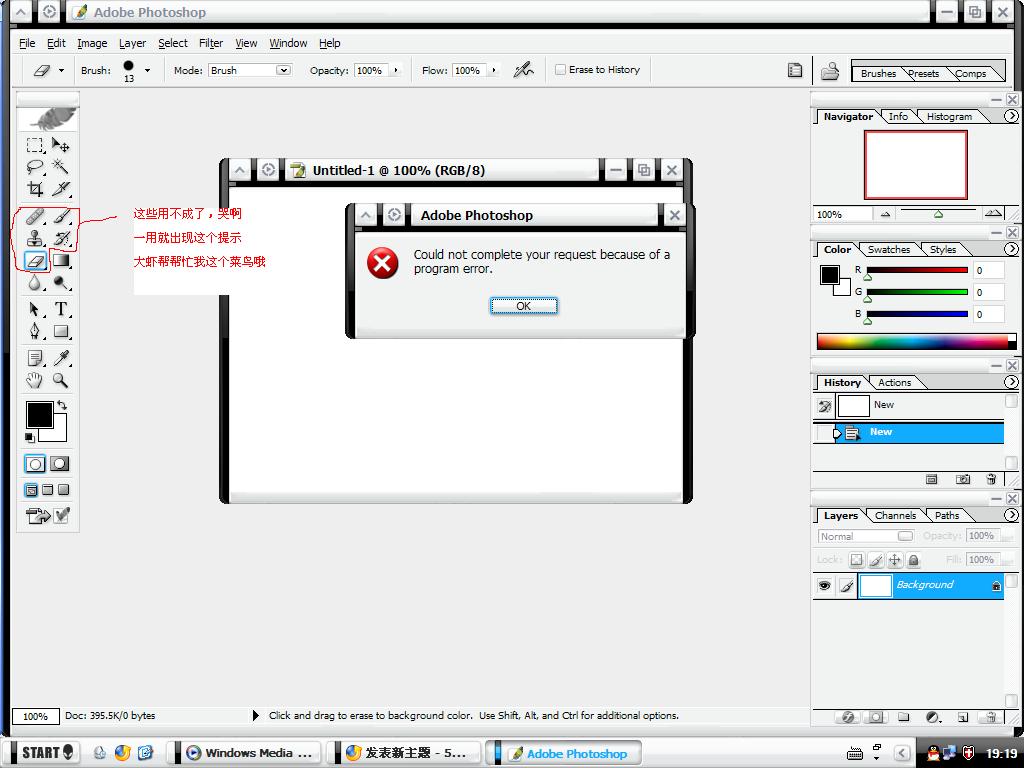Toggle Lock transparent pixels in Layers panel
This screenshot has width=1024, height=768.
tap(856, 560)
